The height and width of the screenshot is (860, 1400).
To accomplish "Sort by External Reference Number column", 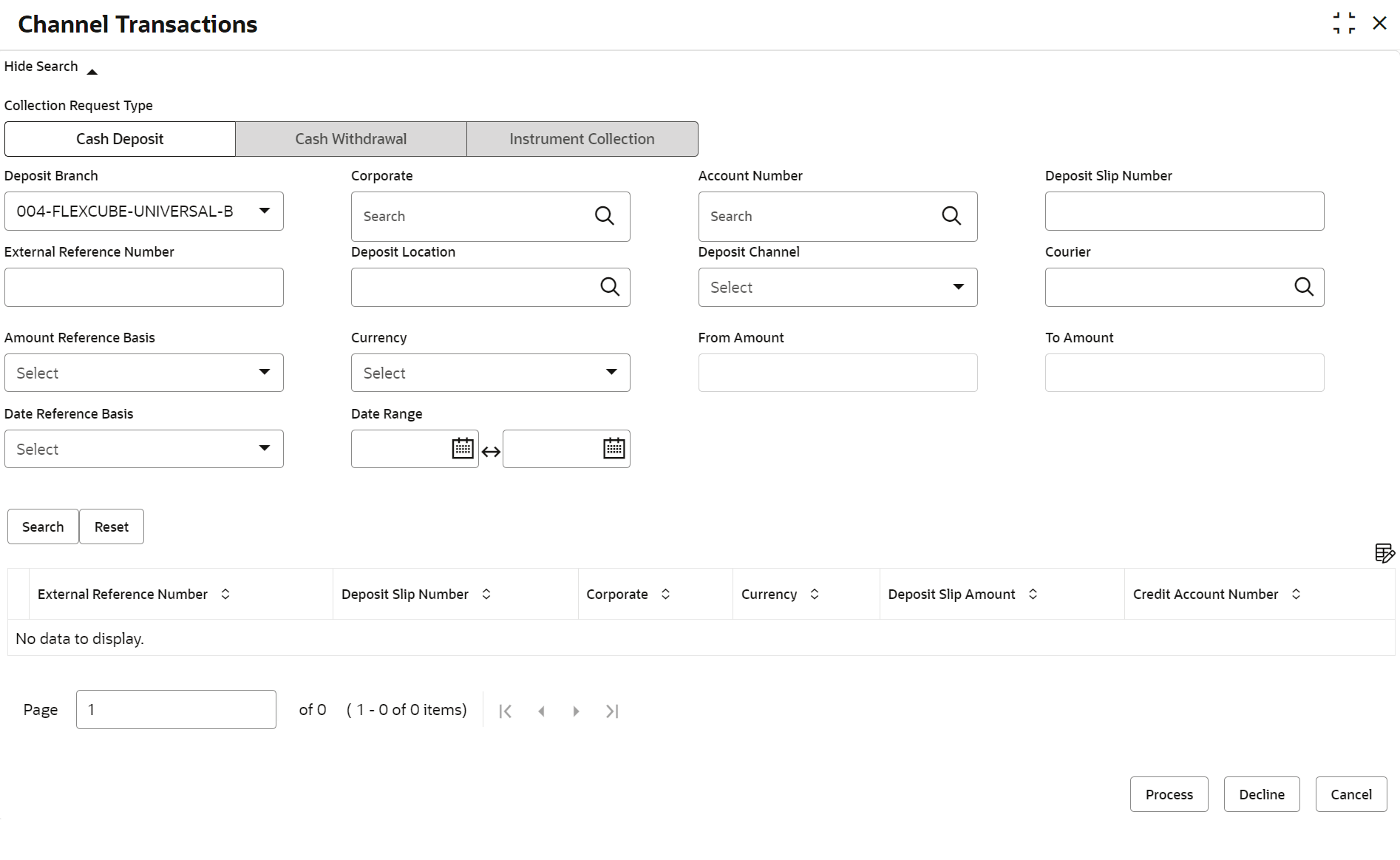I will click(225, 595).
